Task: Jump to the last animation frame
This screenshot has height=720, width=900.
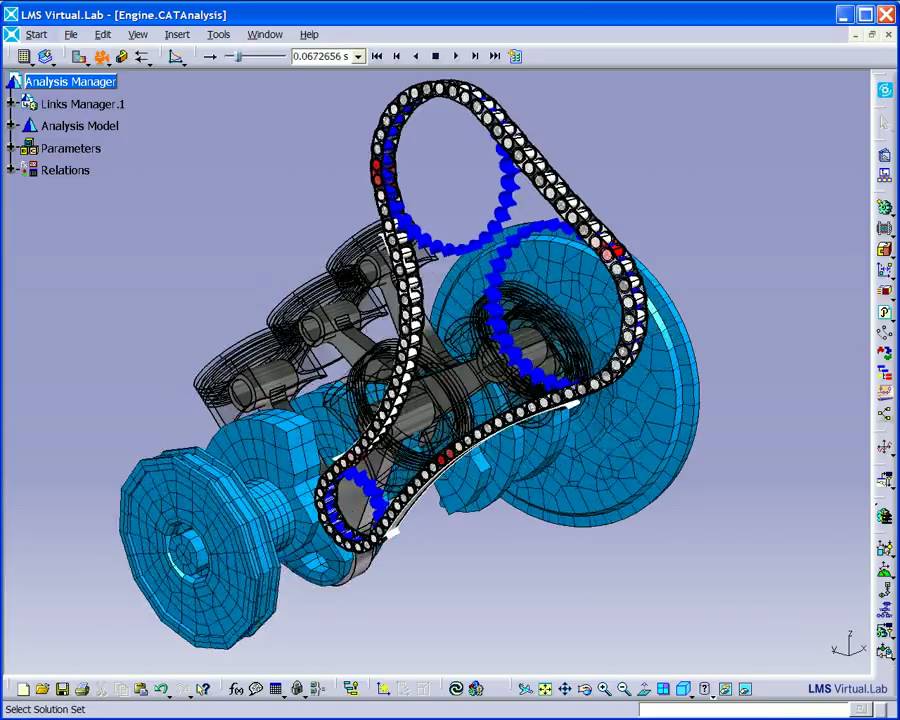Action: pyautogui.click(x=495, y=56)
